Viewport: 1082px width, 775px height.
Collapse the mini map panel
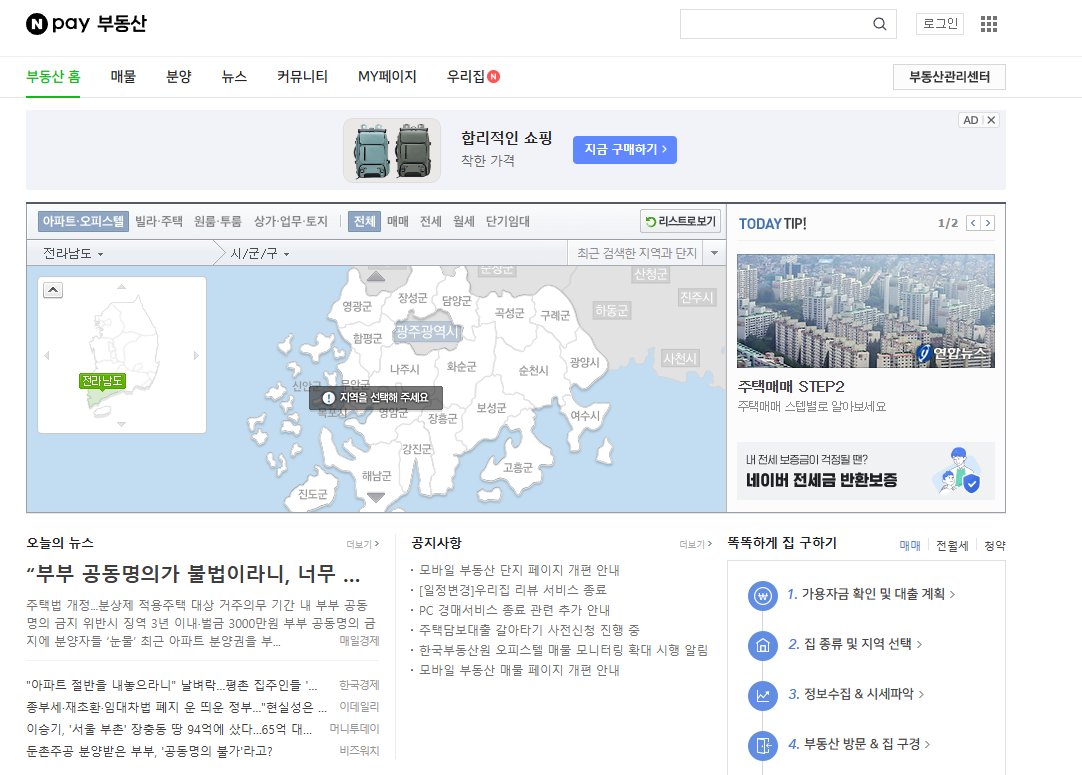[53, 290]
